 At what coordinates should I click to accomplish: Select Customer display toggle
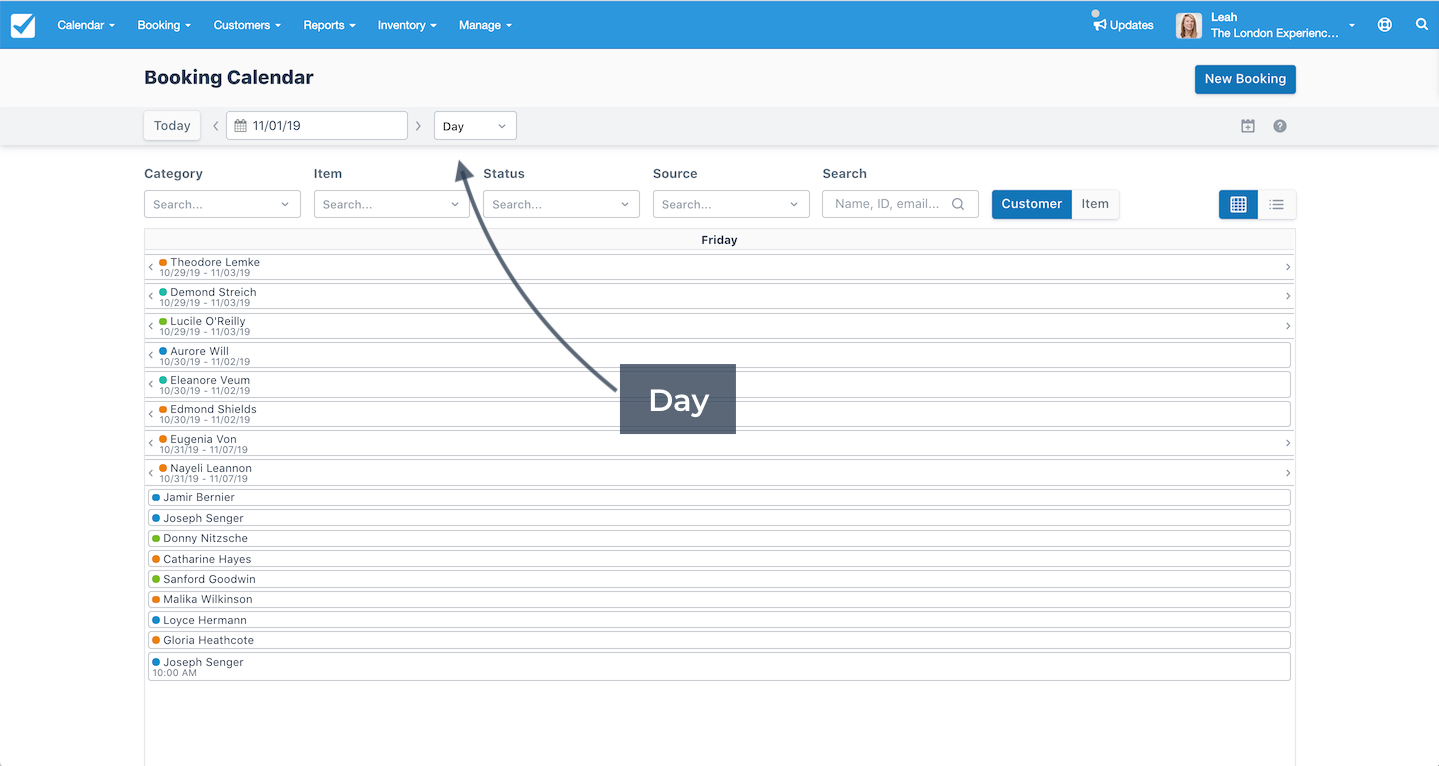[1031, 204]
